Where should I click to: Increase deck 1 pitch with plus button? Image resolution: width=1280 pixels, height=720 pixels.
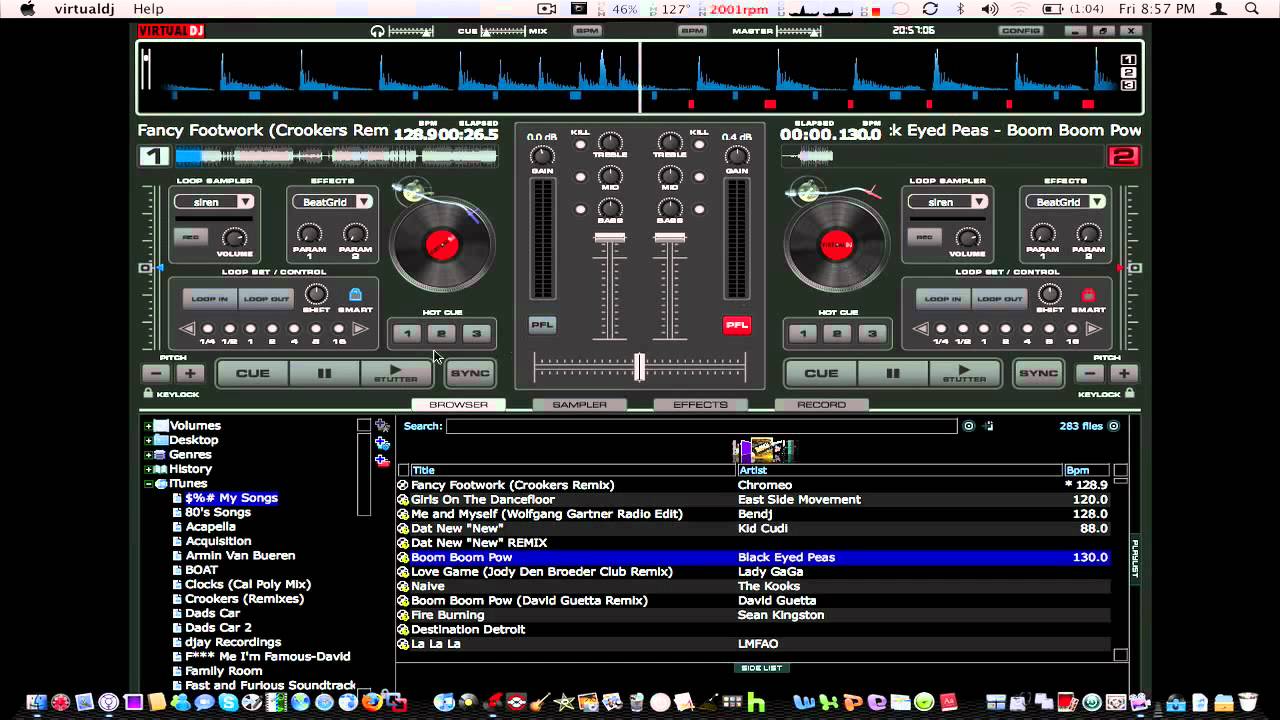tap(190, 374)
